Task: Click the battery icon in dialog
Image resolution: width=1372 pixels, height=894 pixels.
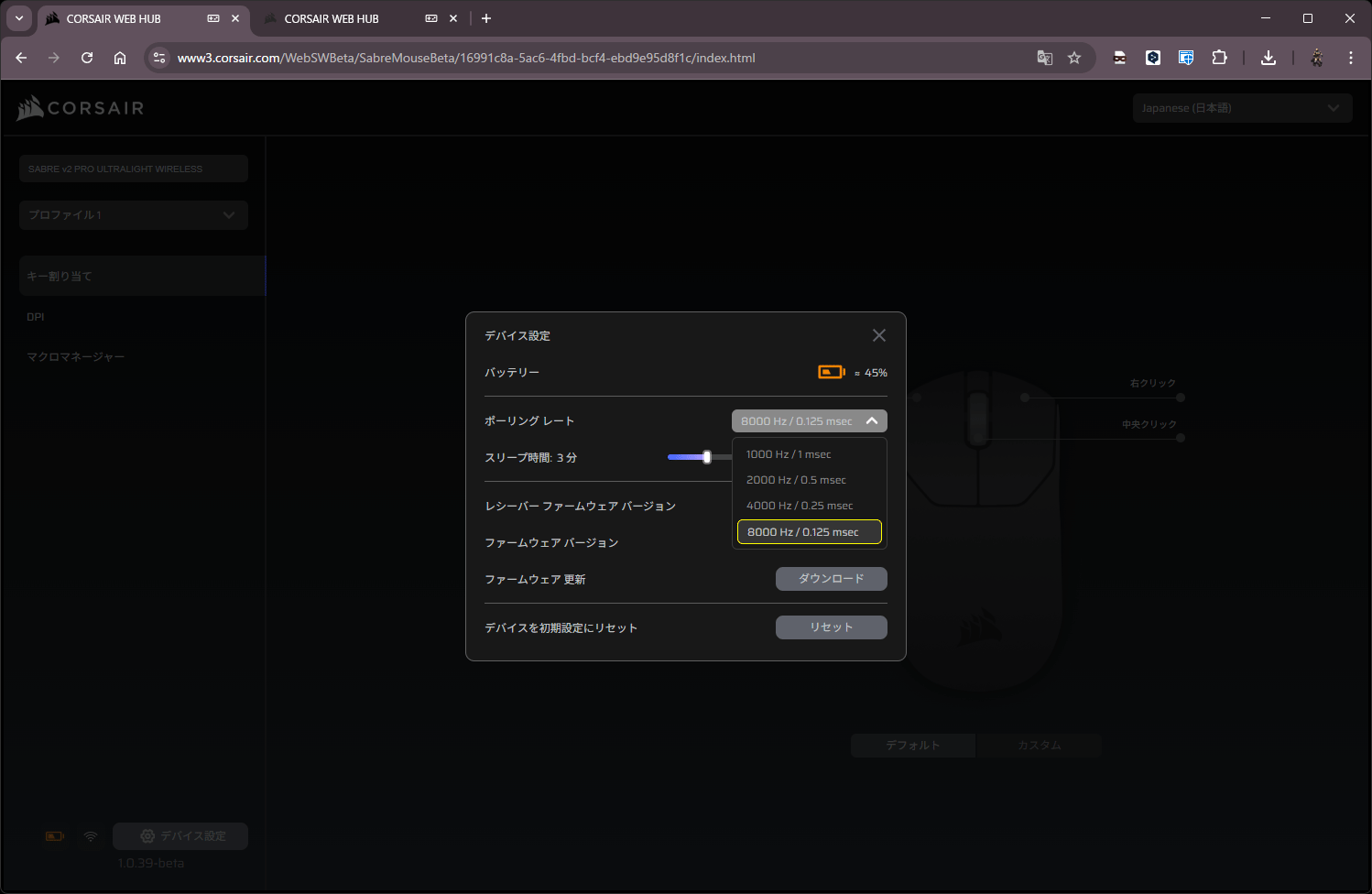Action: point(831,372)
